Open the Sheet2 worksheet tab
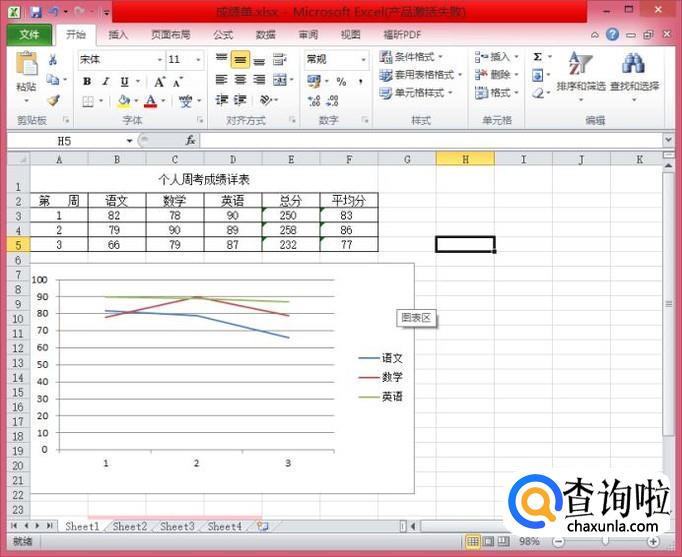Viewport: 682px width, 557px height. click(x=129, y=526)
